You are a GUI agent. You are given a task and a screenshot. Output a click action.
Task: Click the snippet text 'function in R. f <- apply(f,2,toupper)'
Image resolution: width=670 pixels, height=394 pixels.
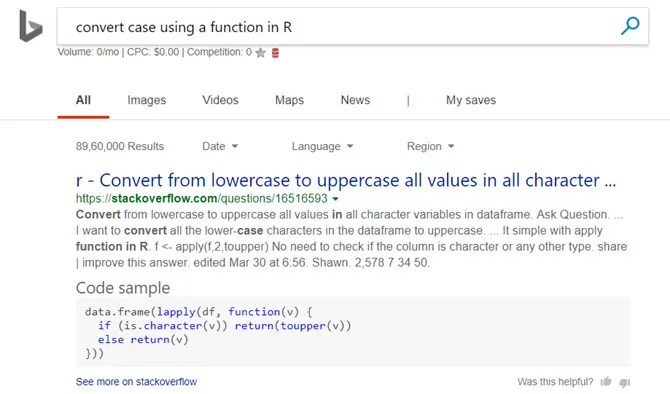[x=172, y=247]
